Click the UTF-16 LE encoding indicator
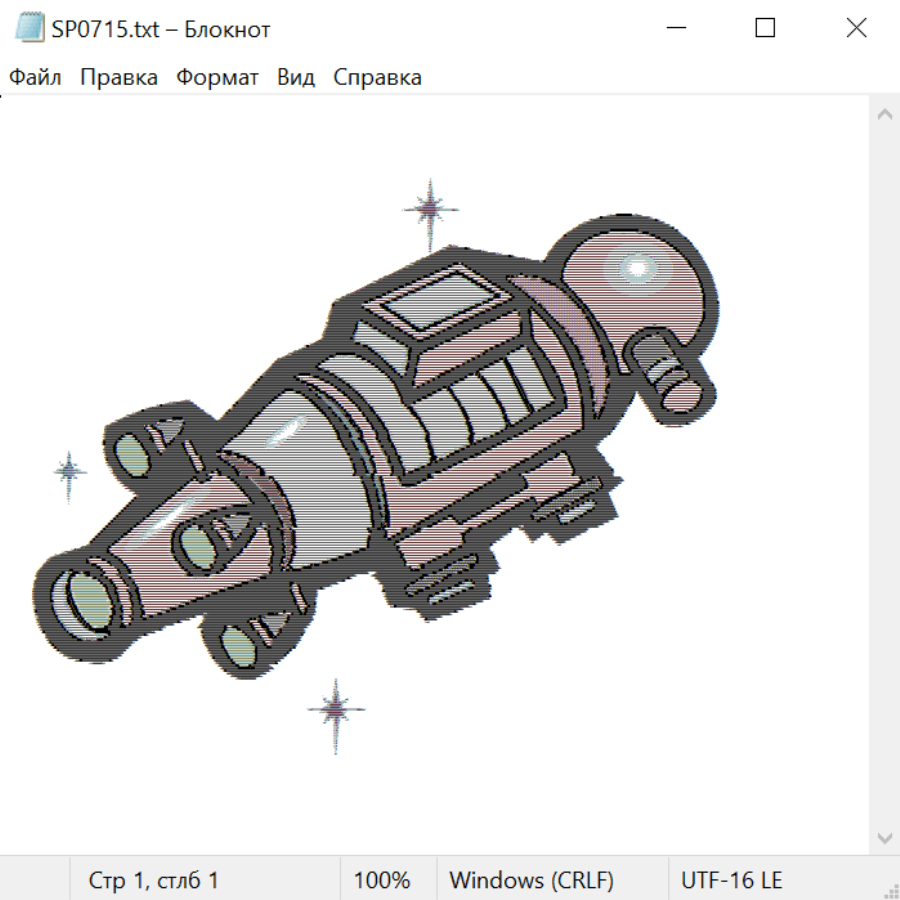Screen dimensions: 900x900 731,880
